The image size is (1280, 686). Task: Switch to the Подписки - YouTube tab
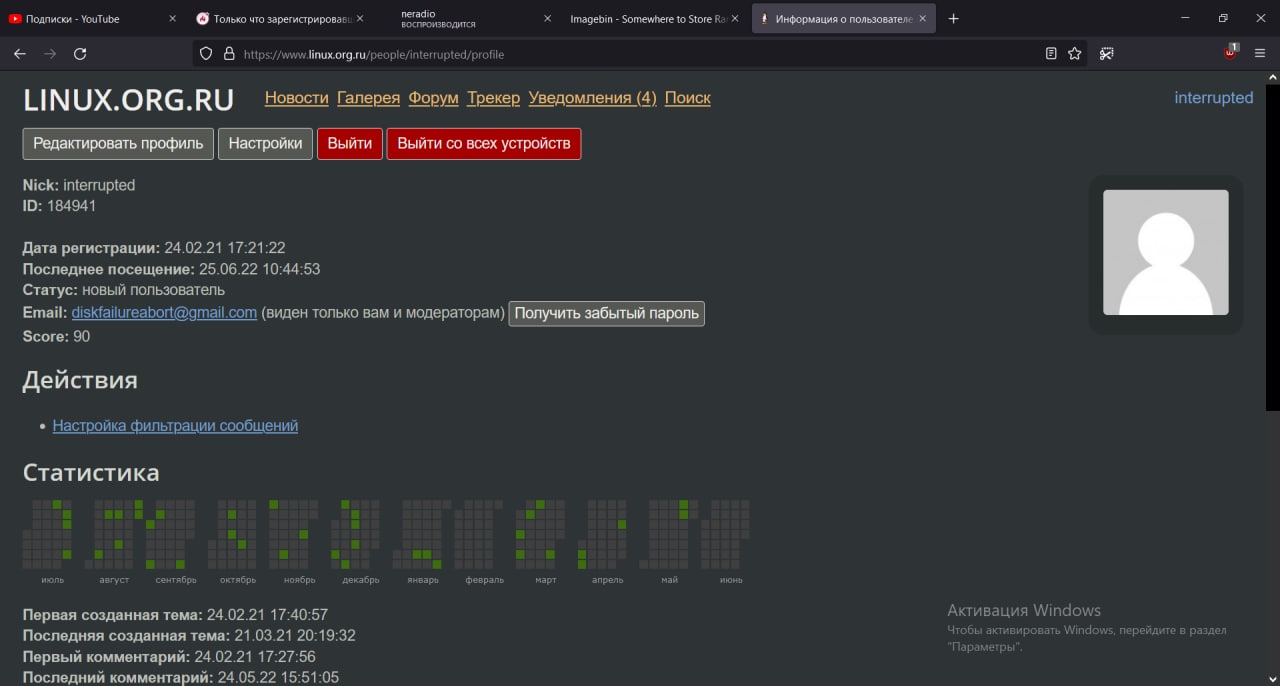click(94, 19)
